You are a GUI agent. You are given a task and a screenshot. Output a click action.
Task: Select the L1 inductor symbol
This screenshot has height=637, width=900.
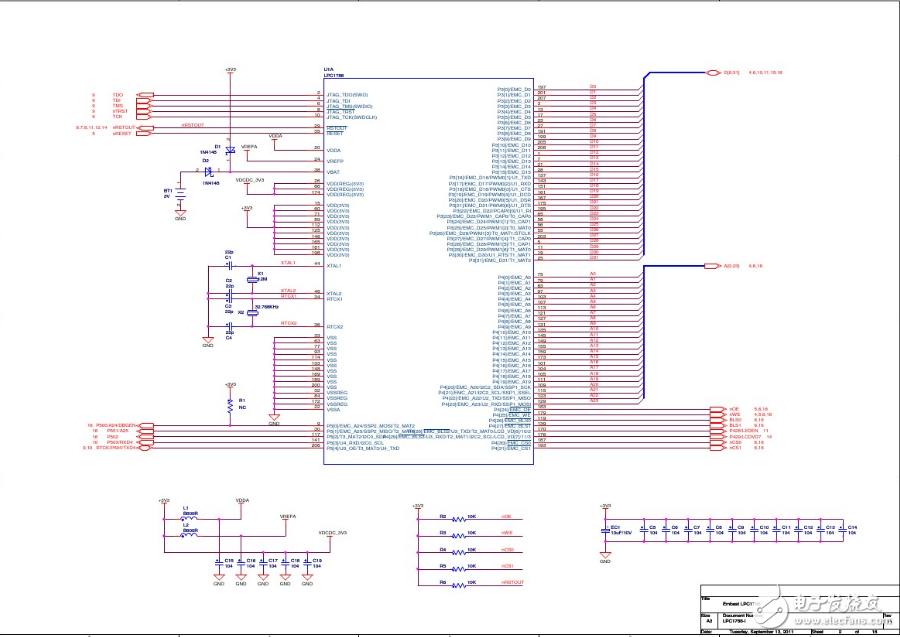pyautogui.click(x=189, y=515)
